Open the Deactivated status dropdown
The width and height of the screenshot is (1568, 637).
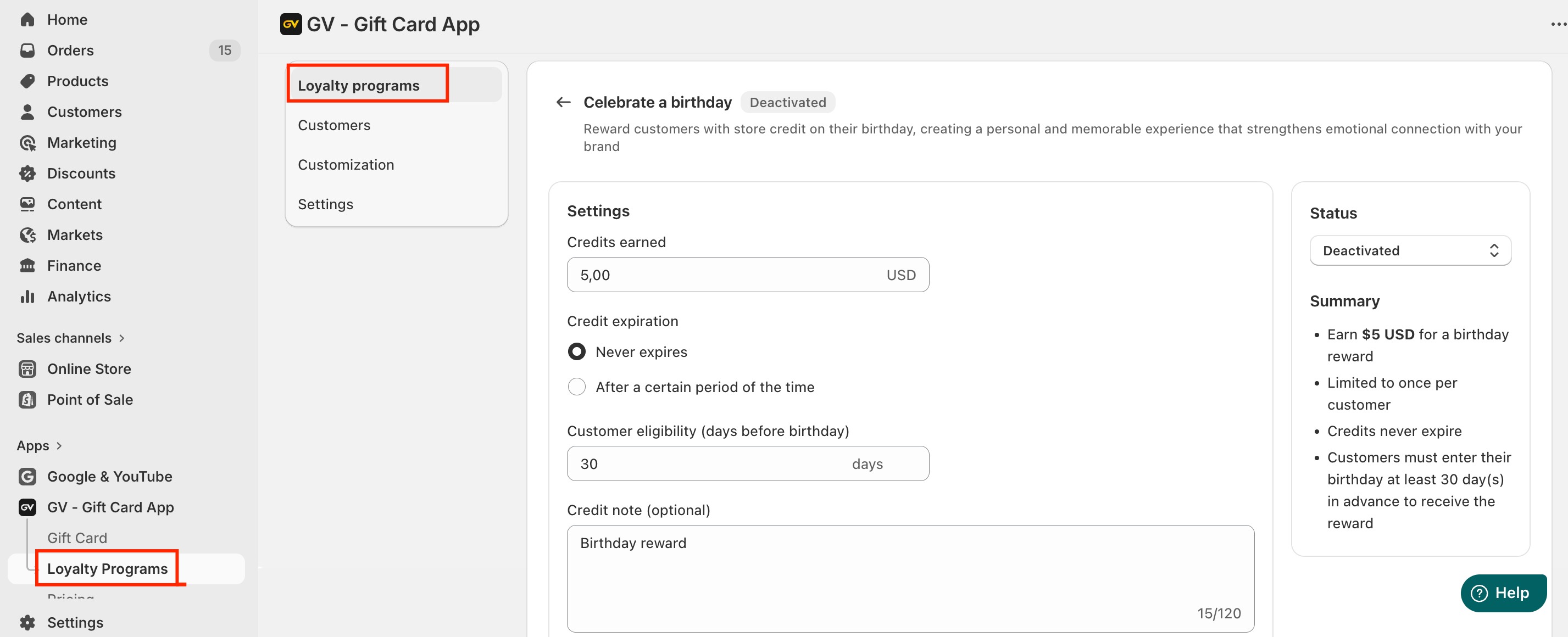[1410, 250]
